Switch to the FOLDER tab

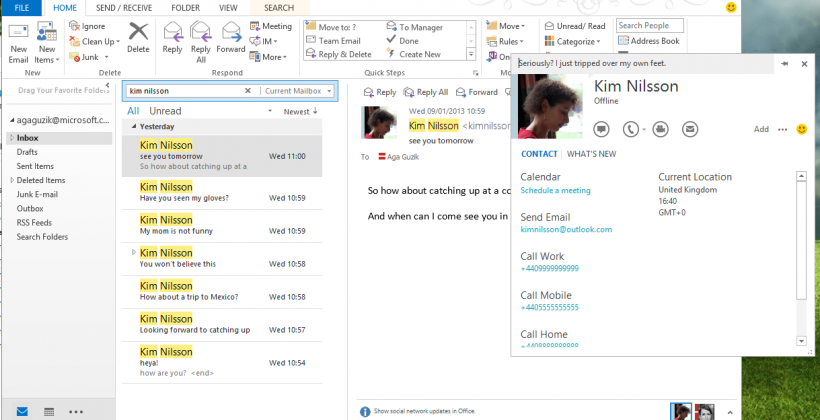[186, 8]
